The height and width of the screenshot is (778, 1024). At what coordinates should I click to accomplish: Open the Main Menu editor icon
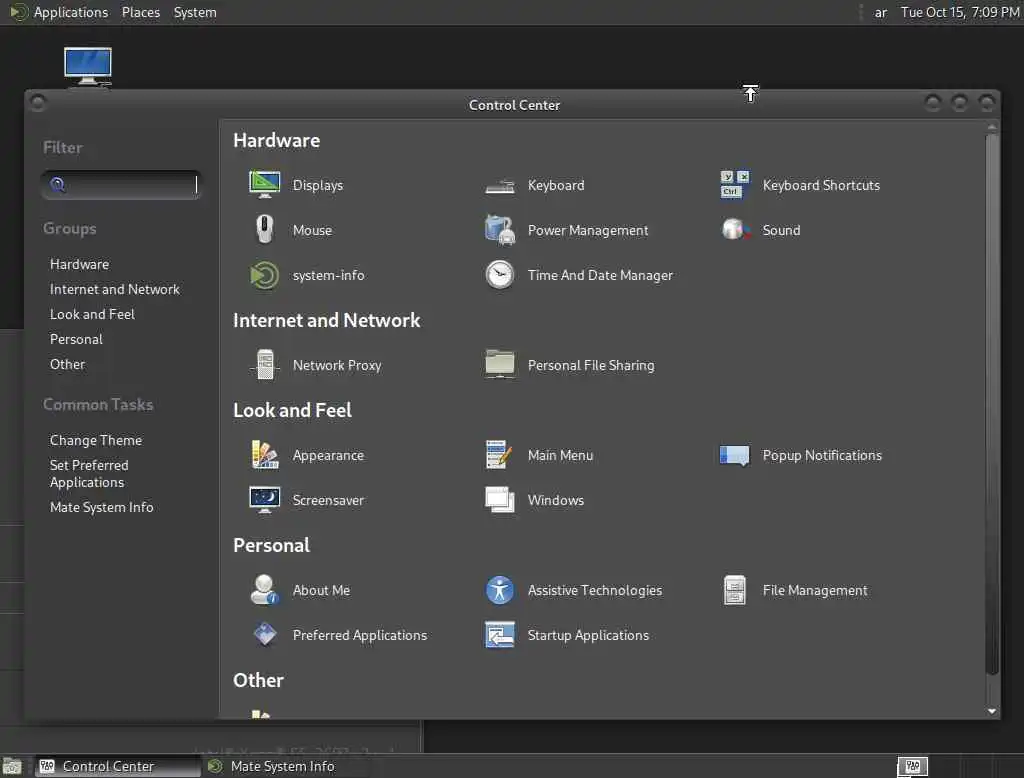pos(499,455)
